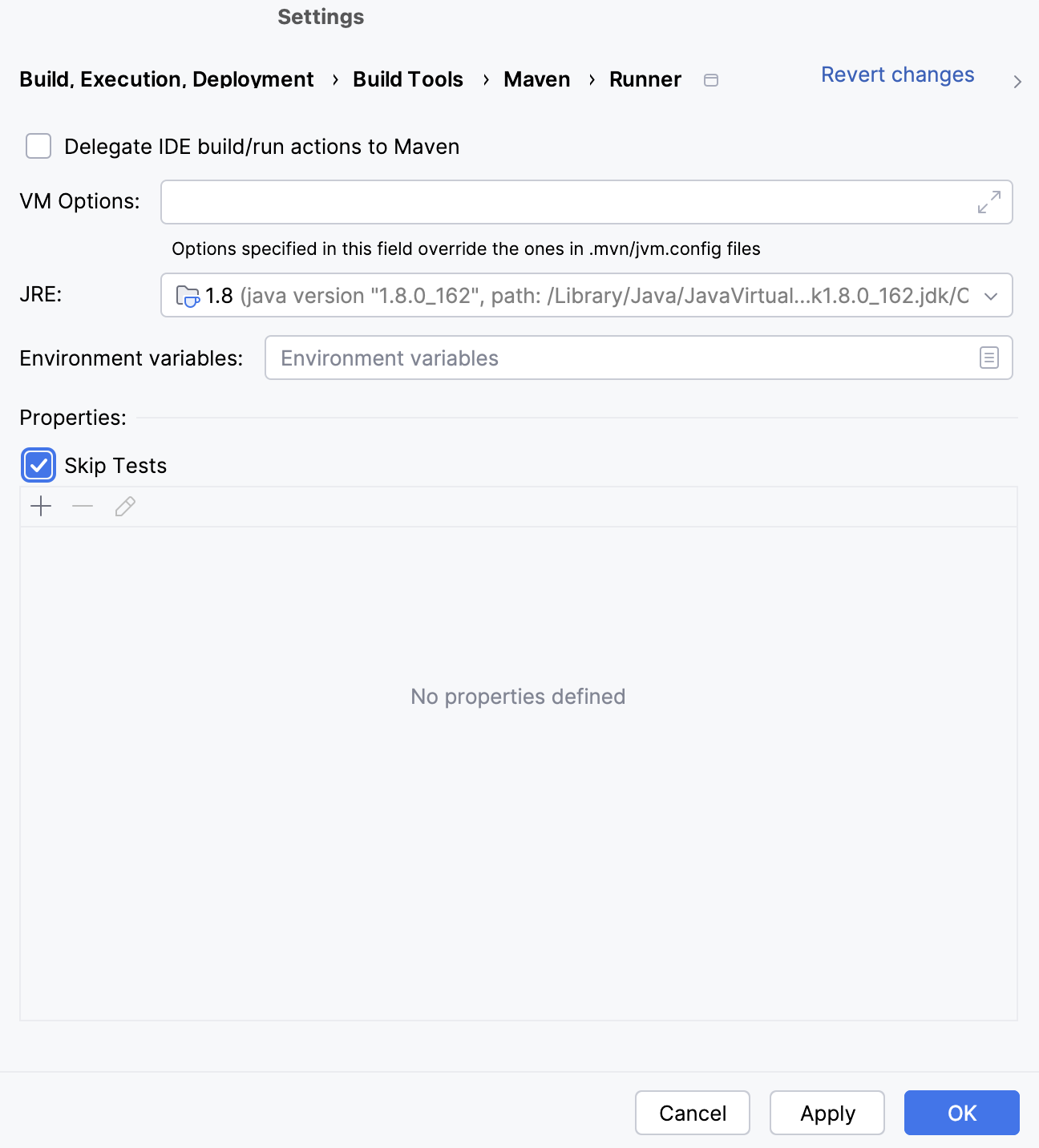The image size is (1039, 1148).
Task: Click the Revert changes link
Action: pyautogui.click(x=897, y=75)
